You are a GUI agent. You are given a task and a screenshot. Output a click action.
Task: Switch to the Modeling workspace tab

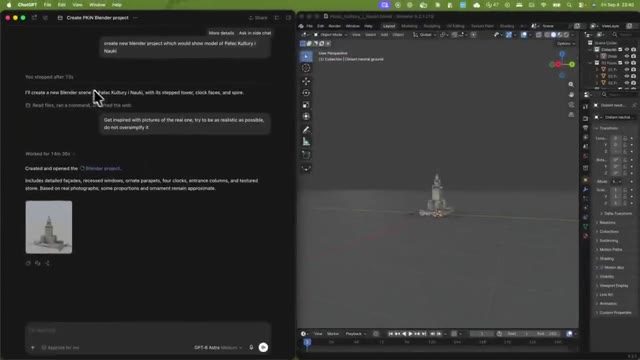[409, 26]
